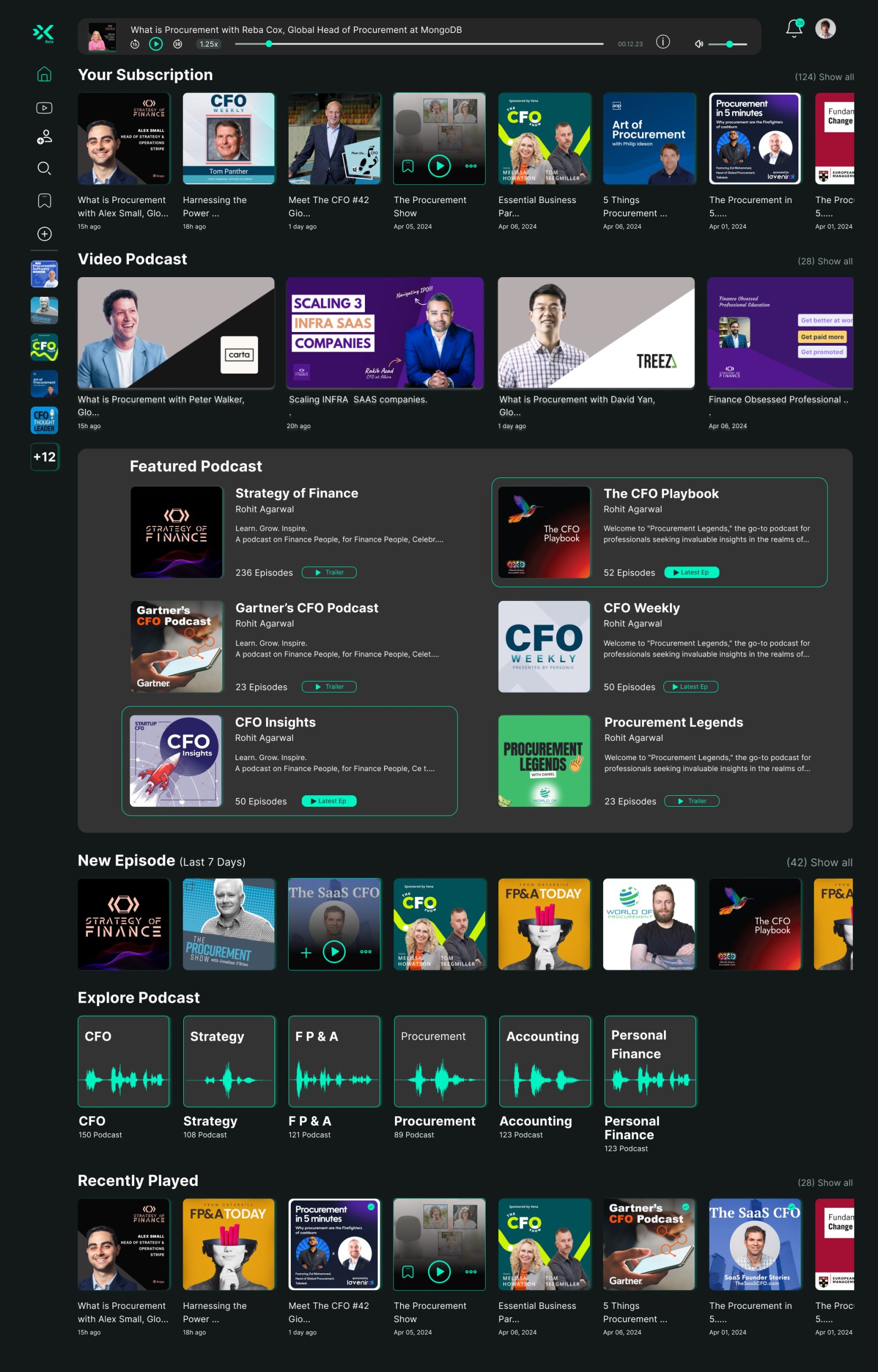The height and width of the screenshot is (1372, 878).
Task: Open Peter Walker carta video podcast
Action: tap(176, 333)
